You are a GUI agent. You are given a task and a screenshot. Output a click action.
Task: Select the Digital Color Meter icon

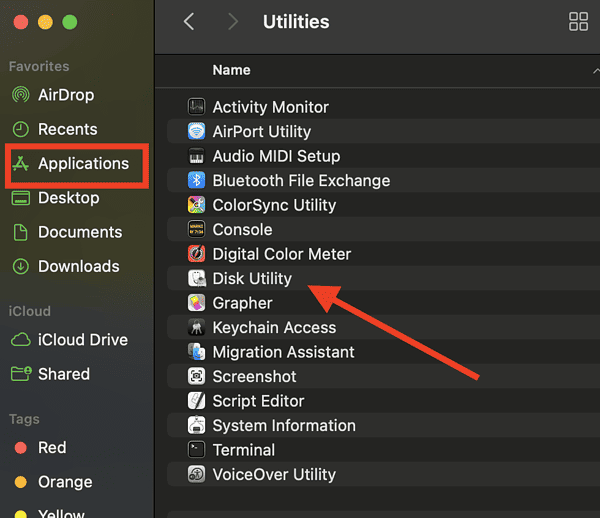(196, 254)
